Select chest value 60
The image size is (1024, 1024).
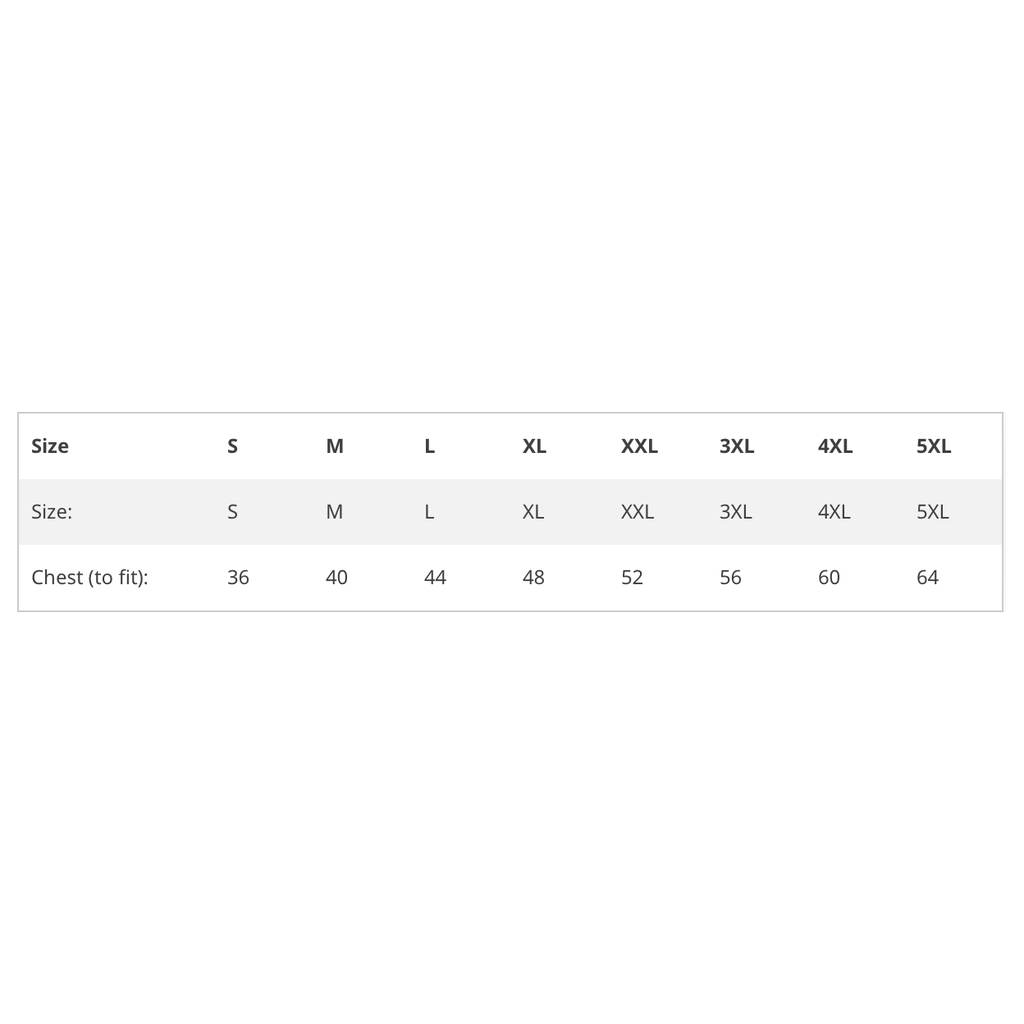pyautogui.click(x=829, y=577)
